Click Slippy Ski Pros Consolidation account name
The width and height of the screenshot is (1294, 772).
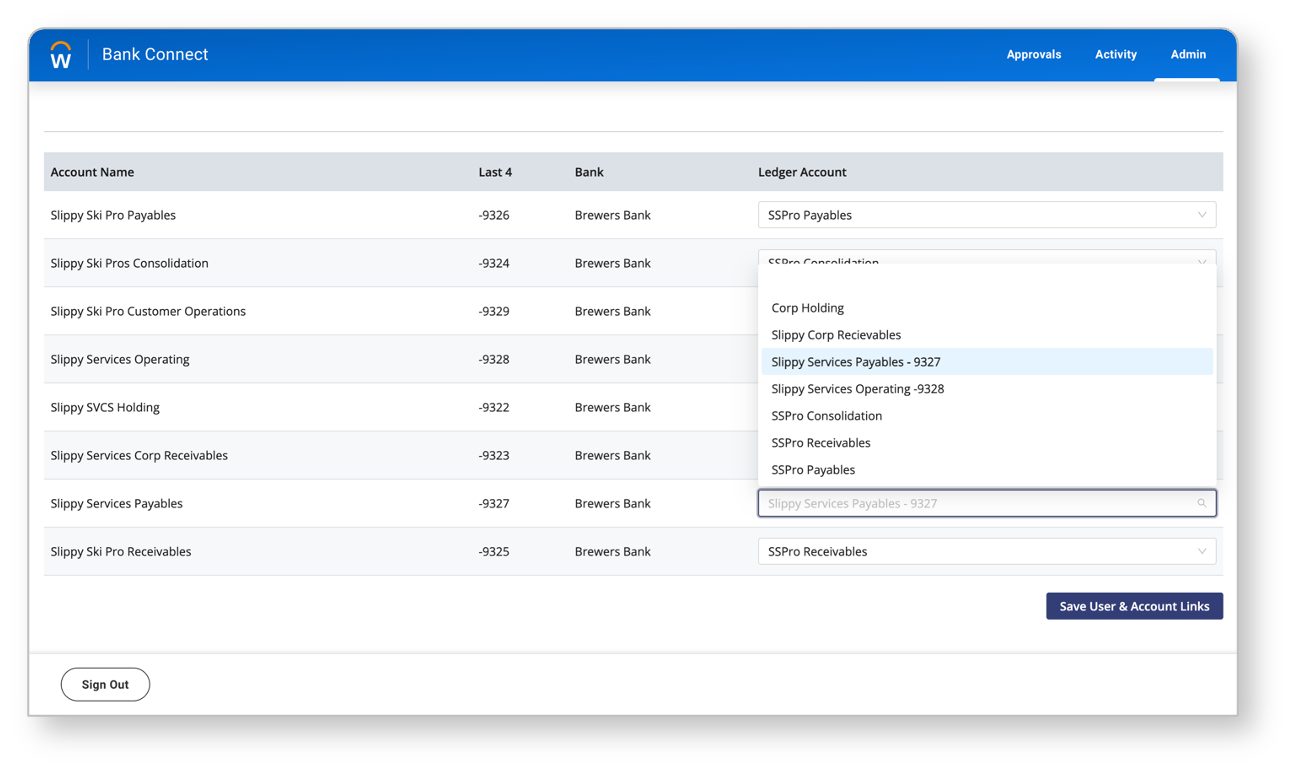(x=130, y=263)
